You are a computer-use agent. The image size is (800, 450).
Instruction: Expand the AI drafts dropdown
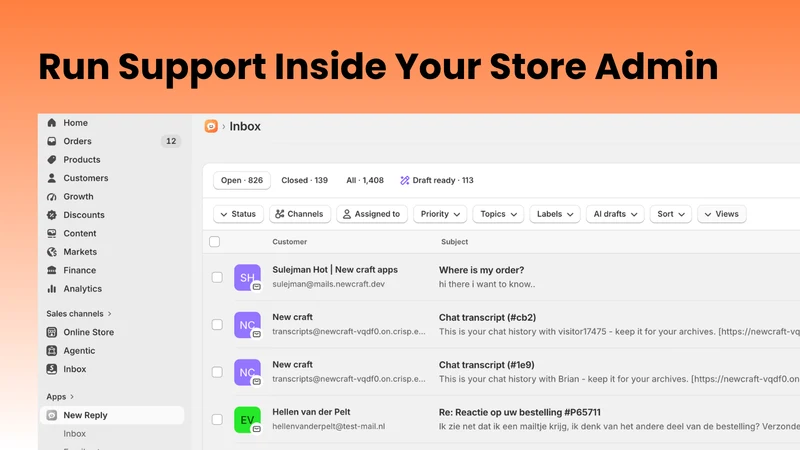615,214
